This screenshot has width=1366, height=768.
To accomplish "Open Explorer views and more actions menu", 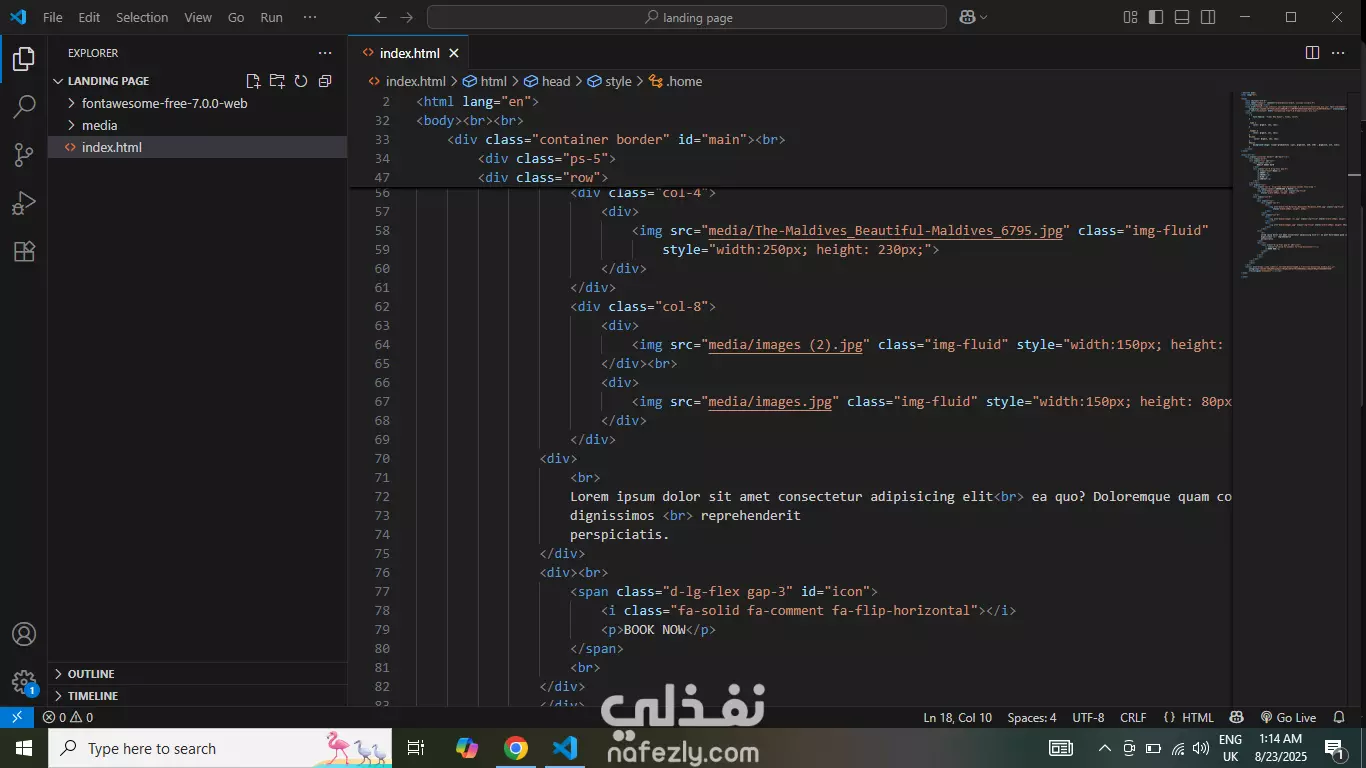I will click(x=325, y=53).
